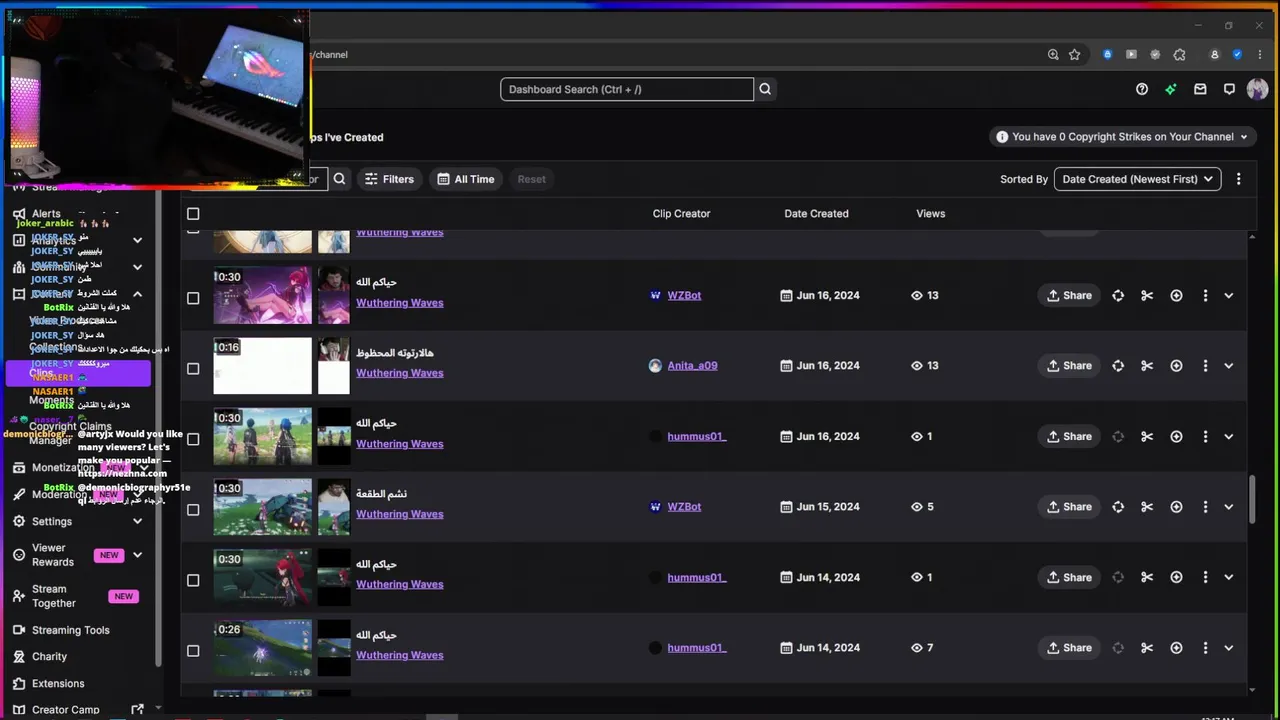Open the three-dot menu for WZBot Jun 15 clip
This screenshot has height=720, width=1280.
coord(1205,507)
